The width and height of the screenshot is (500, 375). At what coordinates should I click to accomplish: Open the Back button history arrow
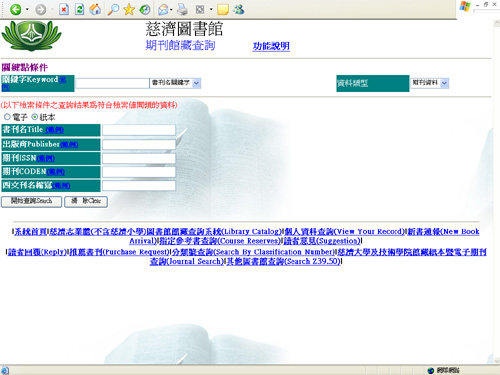coord(27,9)
